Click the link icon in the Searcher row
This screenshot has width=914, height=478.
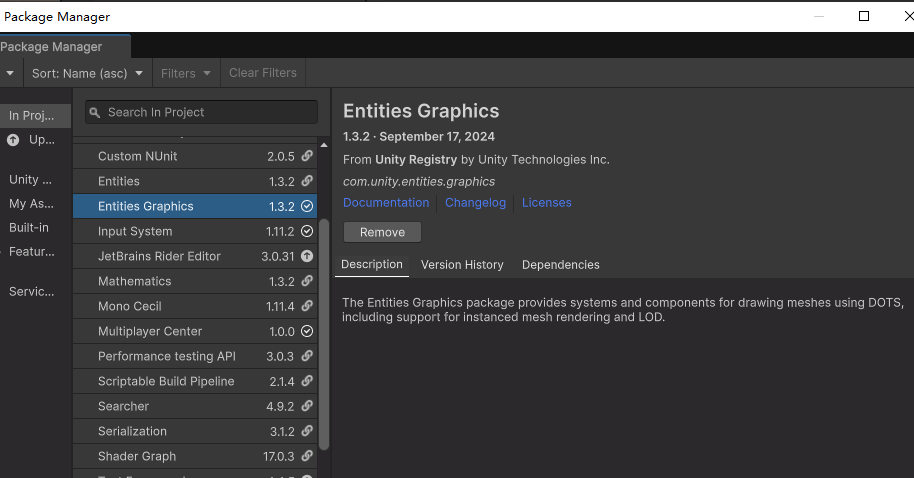point(307,406)
